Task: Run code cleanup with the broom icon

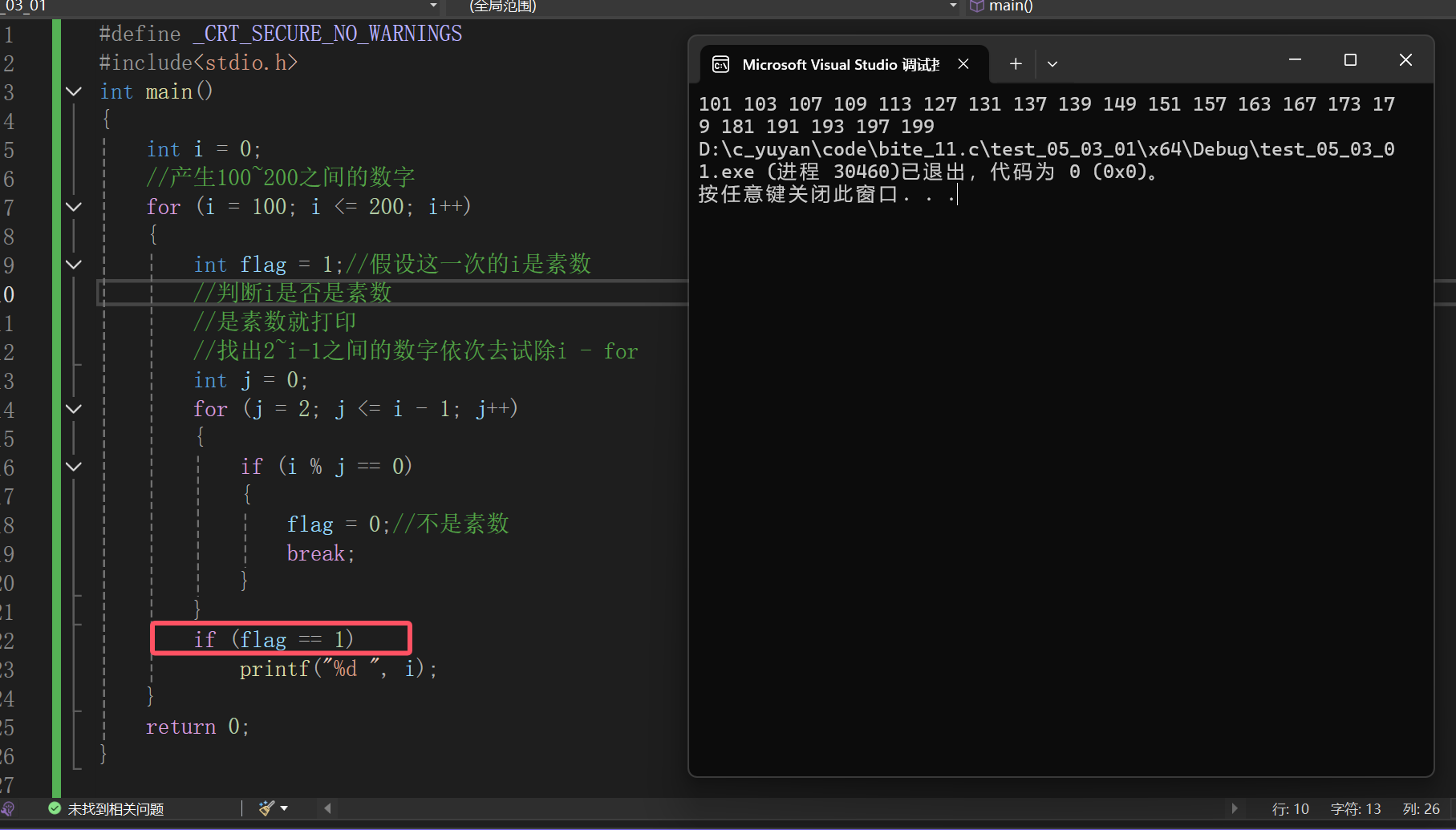Action: pos(266,808)
